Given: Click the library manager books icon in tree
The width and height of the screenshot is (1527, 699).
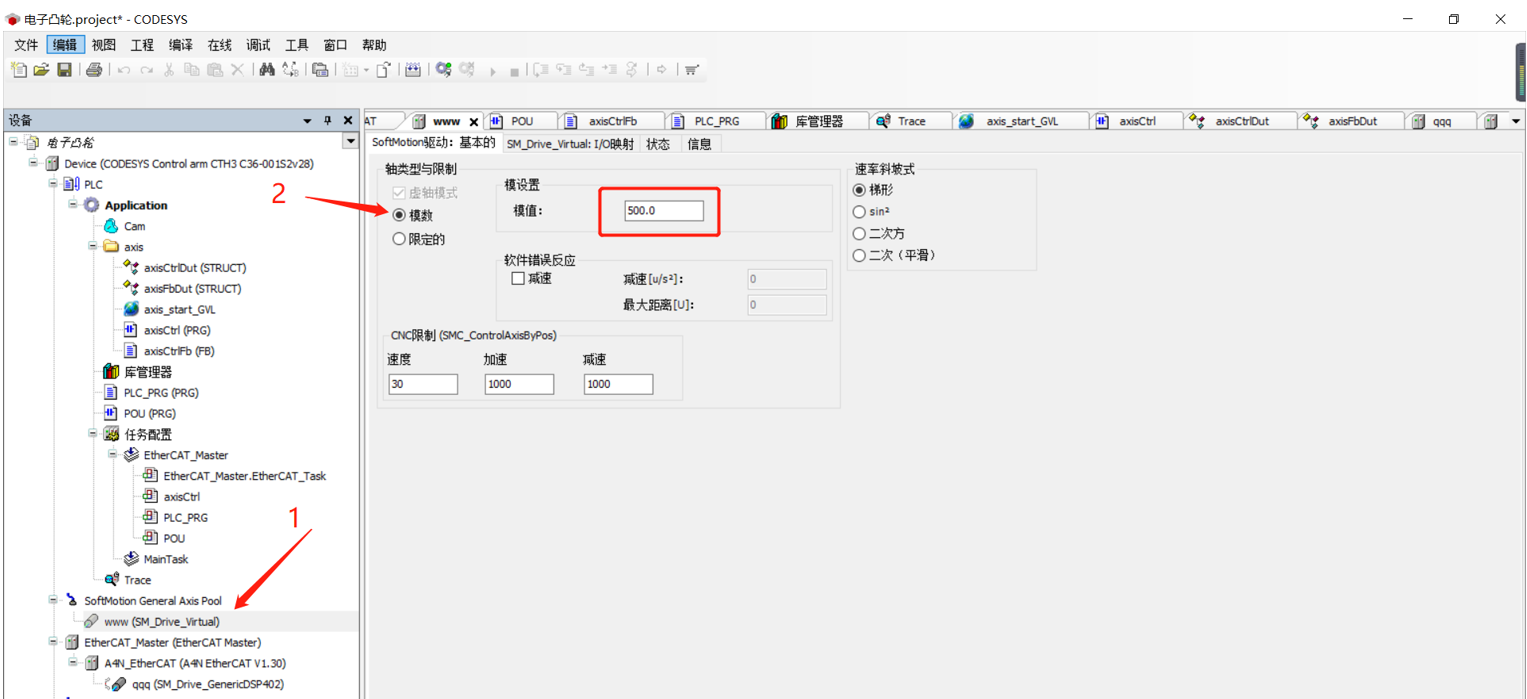Looking at the screenshot, I should tap(111, 372).
